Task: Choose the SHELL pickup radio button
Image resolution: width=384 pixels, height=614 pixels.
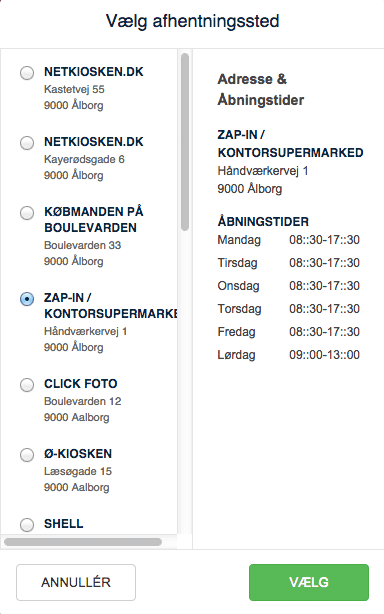Action: click(27, 525)
